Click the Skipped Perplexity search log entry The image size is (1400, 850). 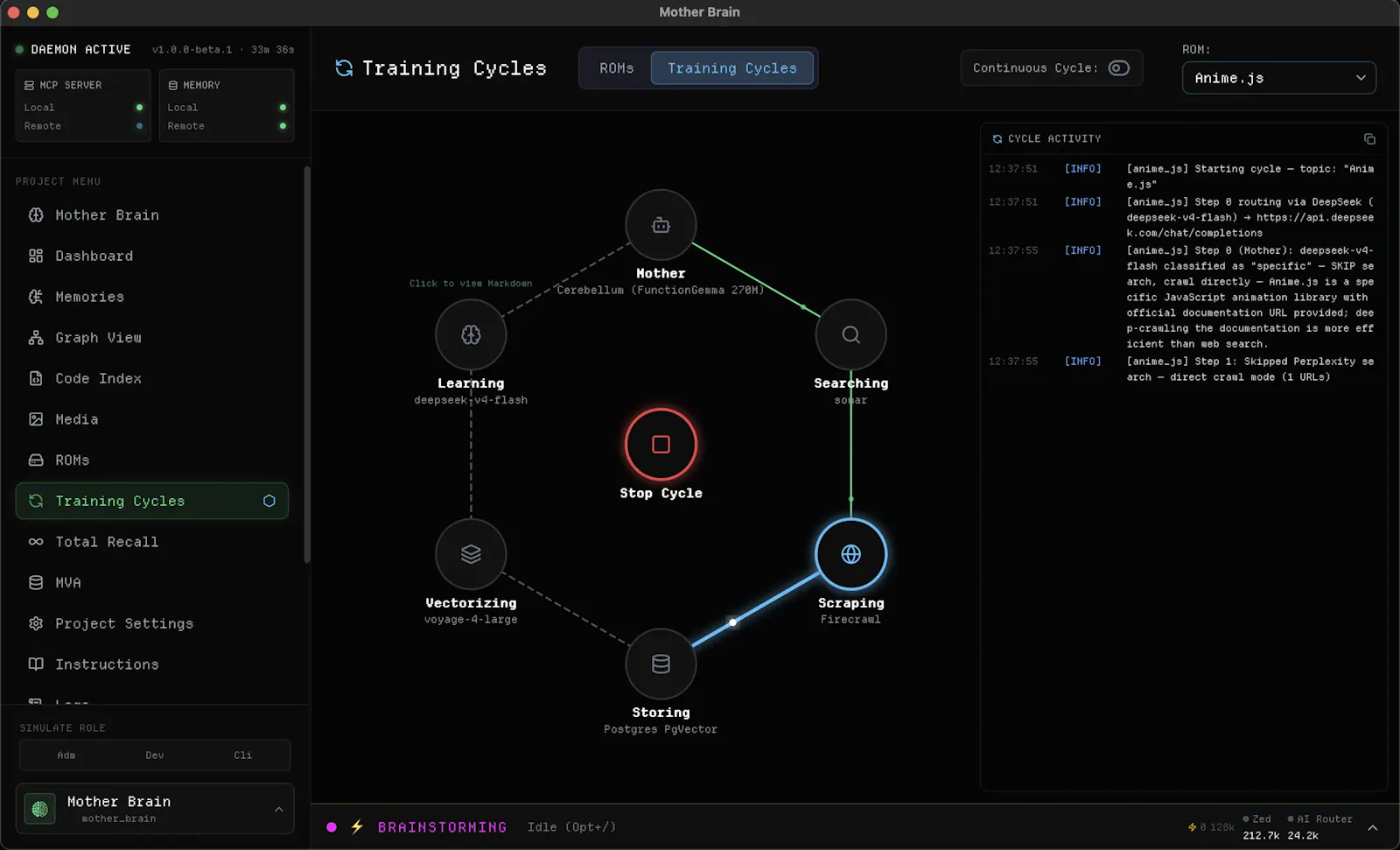[x=1181, y=369]
